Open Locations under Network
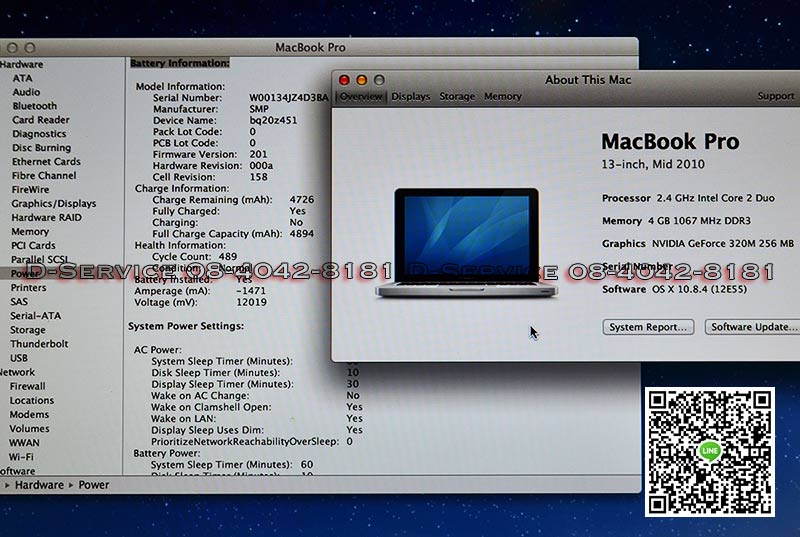Image resolution: width=800 pixels, height=537 pixels. tap(32, 400)
